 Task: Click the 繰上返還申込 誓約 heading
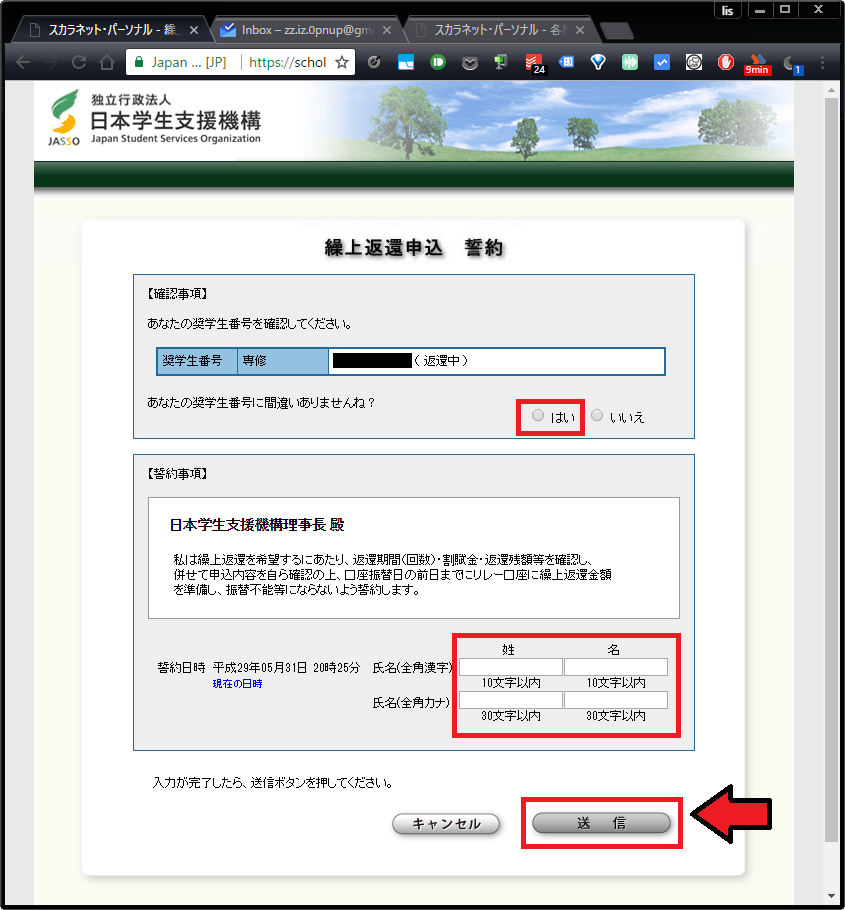(413, 248)
